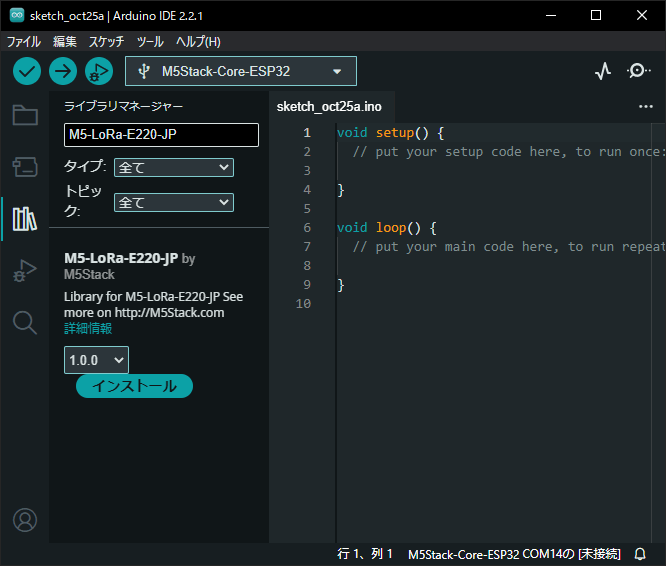Click the インストール button

click(134, 386)
